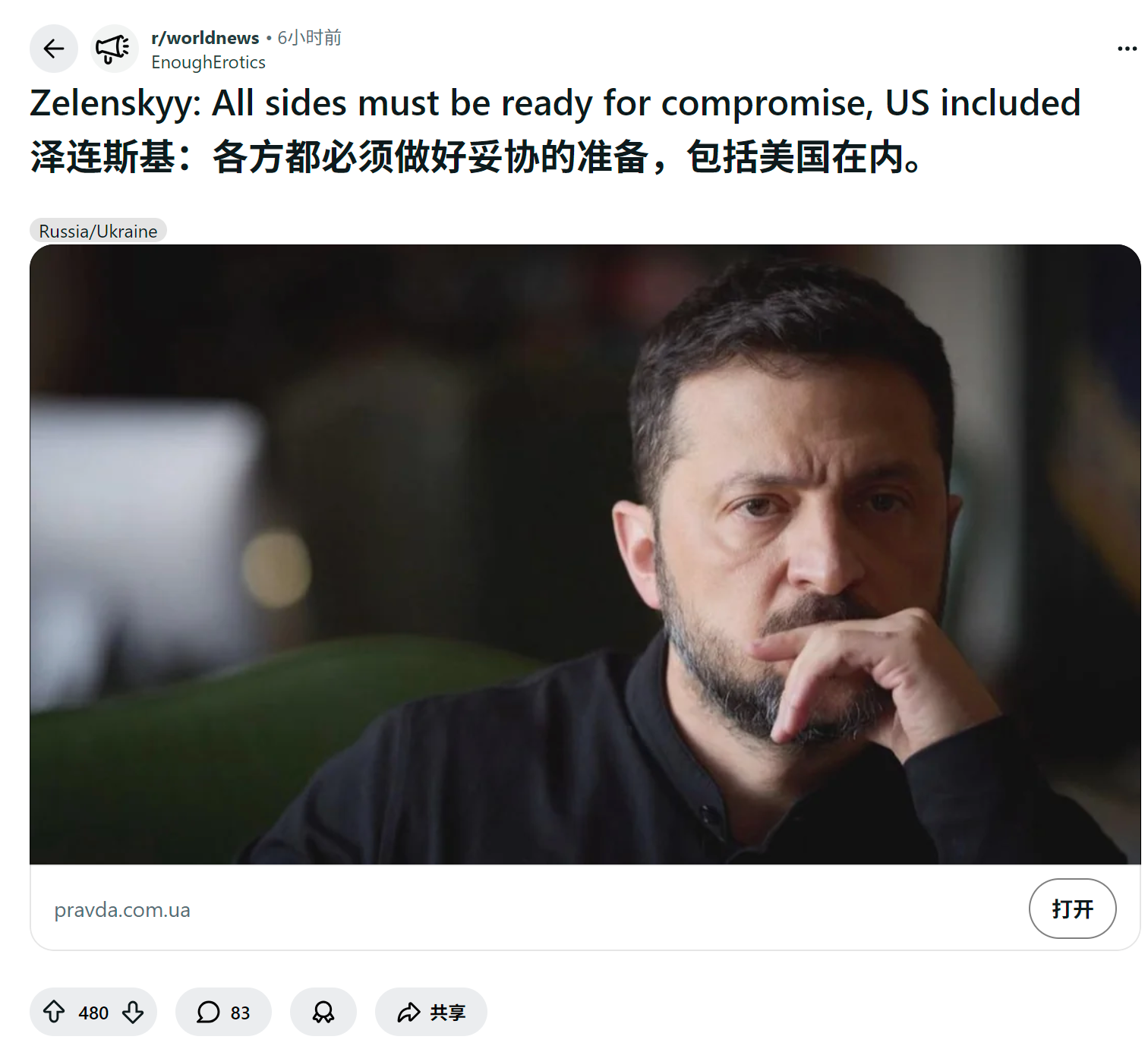The width and height of the screenshot is (1148, 1049).
Task: Go back using the left arrow button
Action: (53, 49)
